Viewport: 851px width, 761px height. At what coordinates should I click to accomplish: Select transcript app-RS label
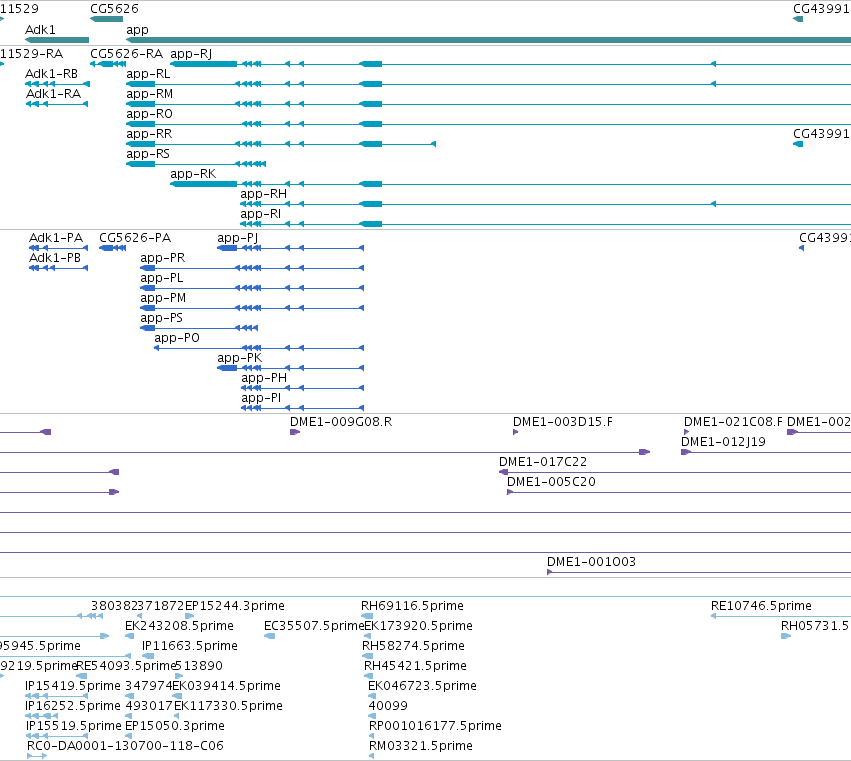point(148,154)
